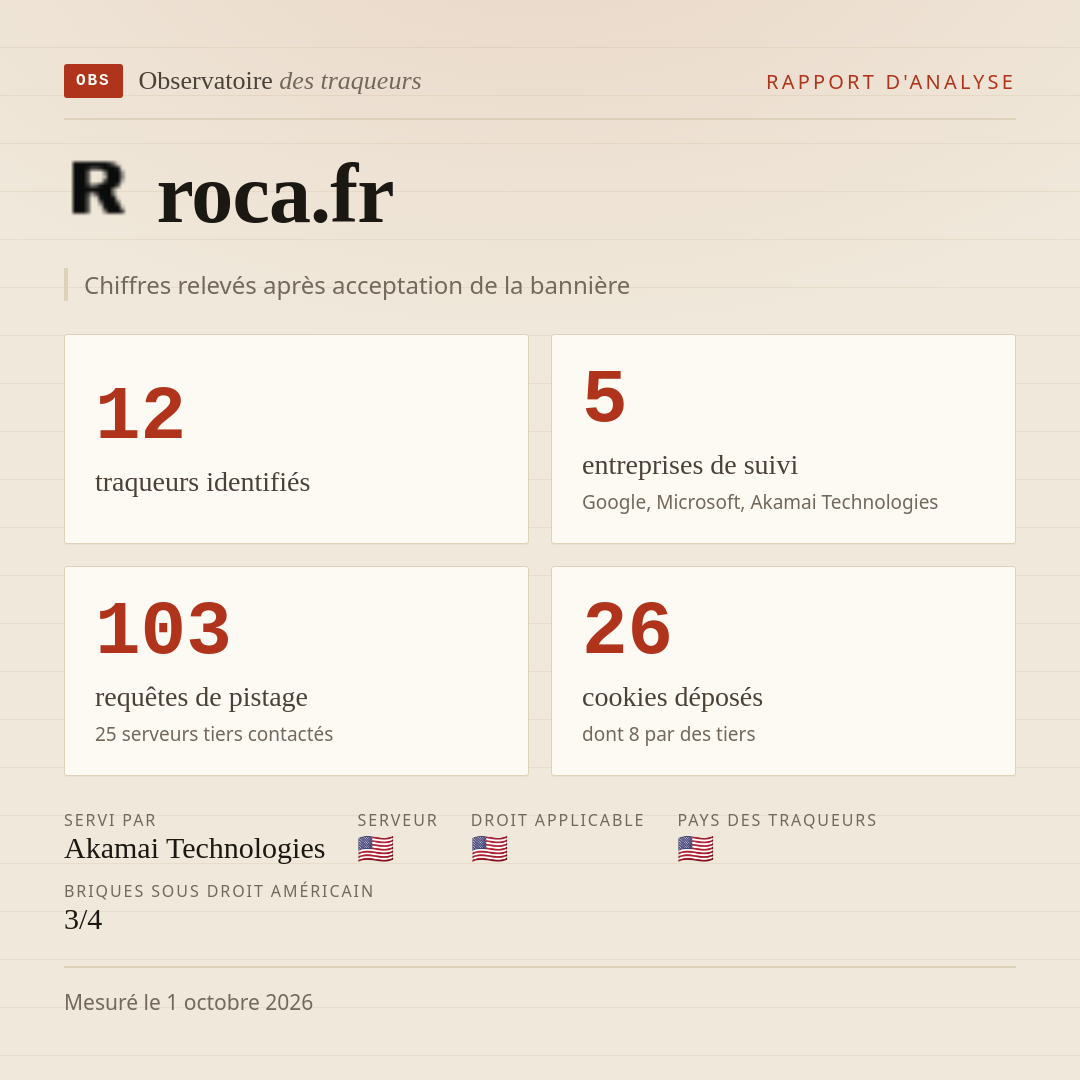This screenshot has width=1080, height=1080.
Task: Click the requêtes de pistage label
Action: pyautogui.click(x=201, y=697)
